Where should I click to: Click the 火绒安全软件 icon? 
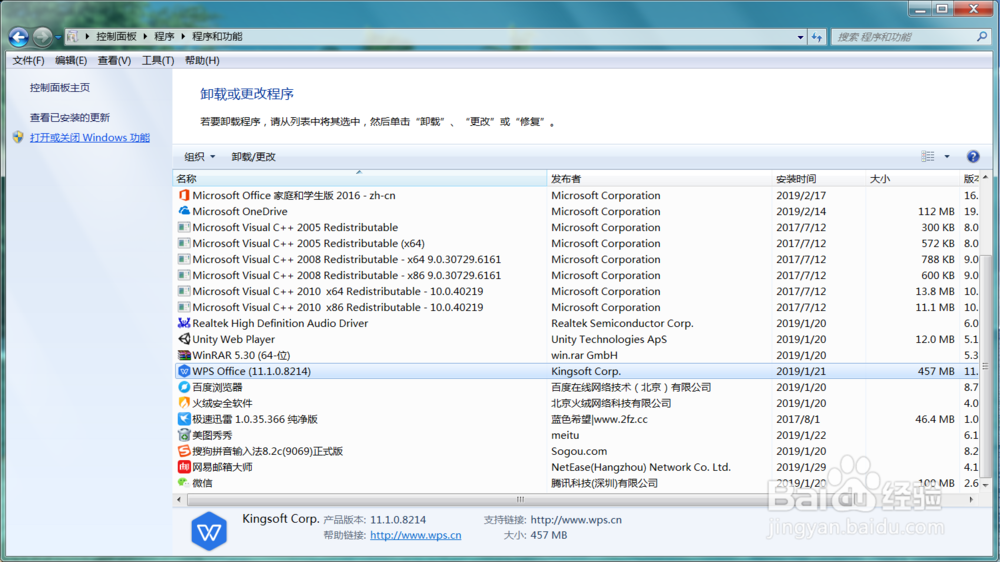click(x=184, y=403)
